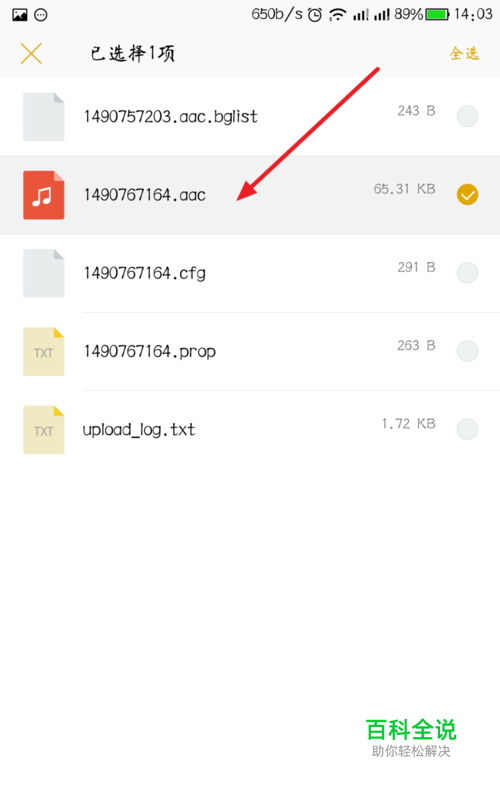Tap the Wi-Fi status icon

click(x=337, y=15)
